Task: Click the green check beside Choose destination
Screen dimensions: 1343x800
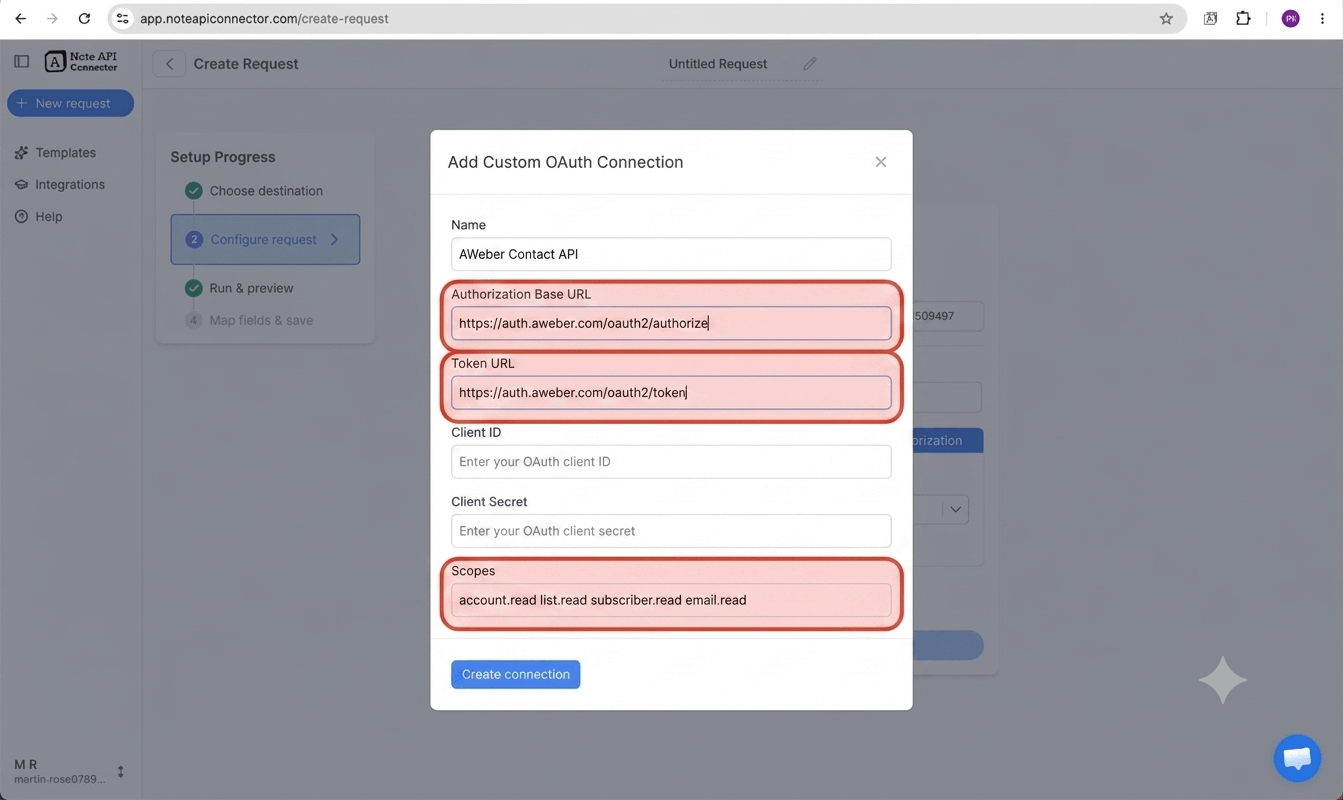Action: tap(193, 191)
